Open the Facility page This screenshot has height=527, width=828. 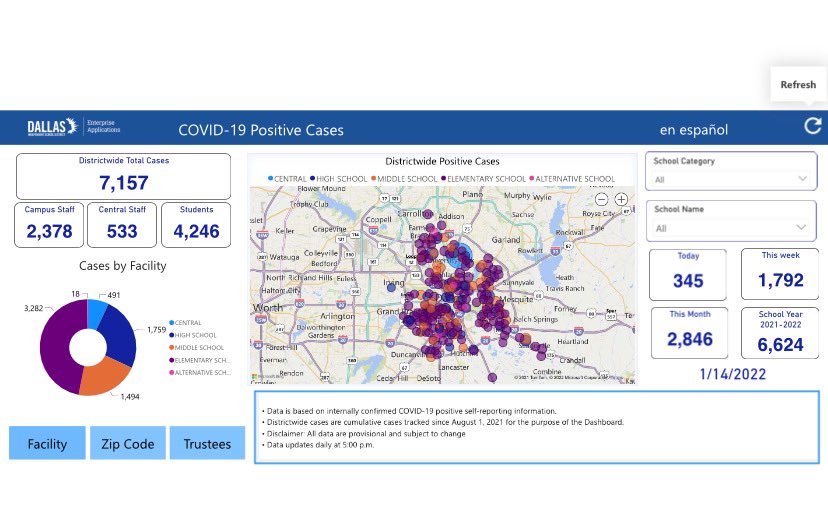click(47, 443)
